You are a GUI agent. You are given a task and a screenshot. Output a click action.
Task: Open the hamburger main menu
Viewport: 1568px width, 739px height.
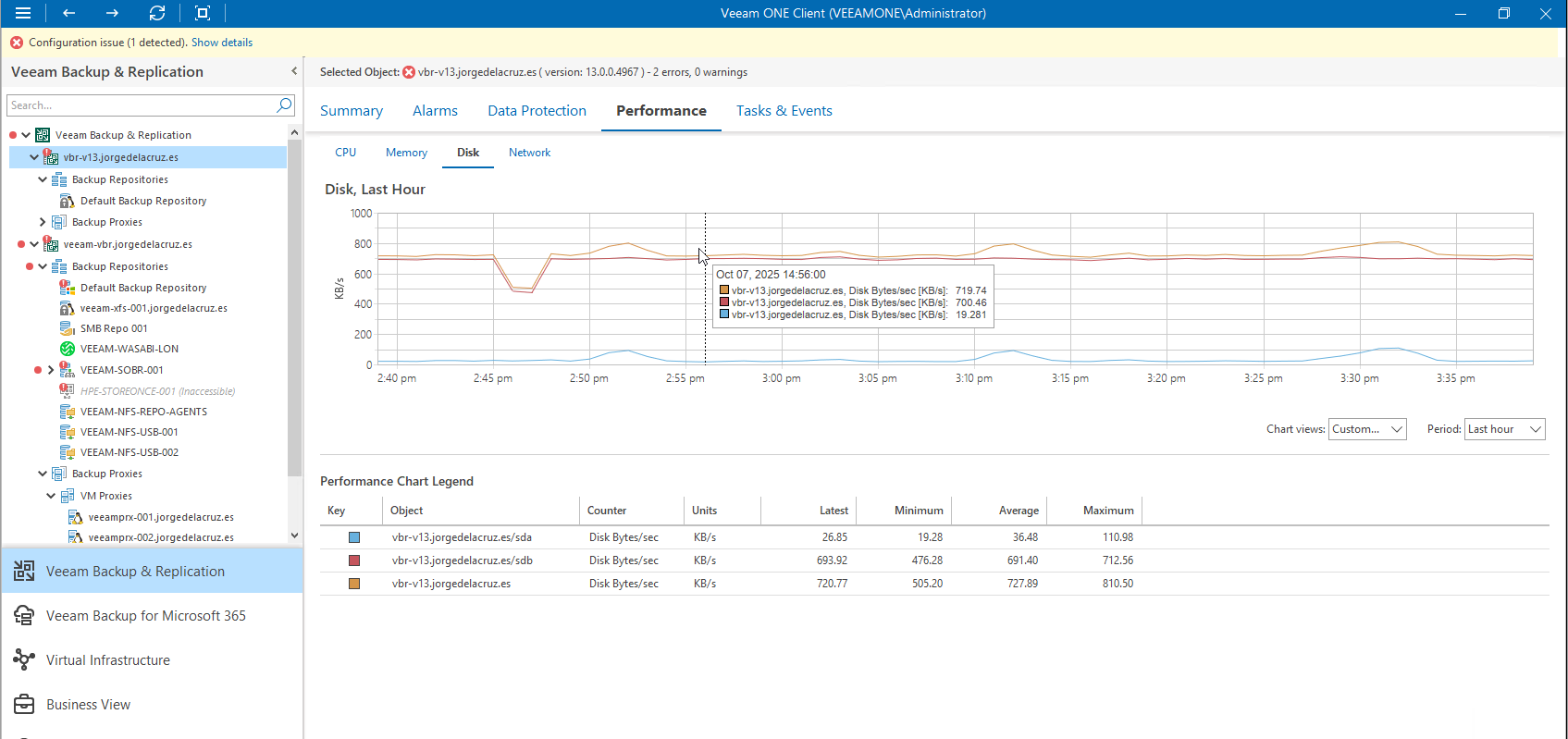pyautogui.click(x=23, y=13)
